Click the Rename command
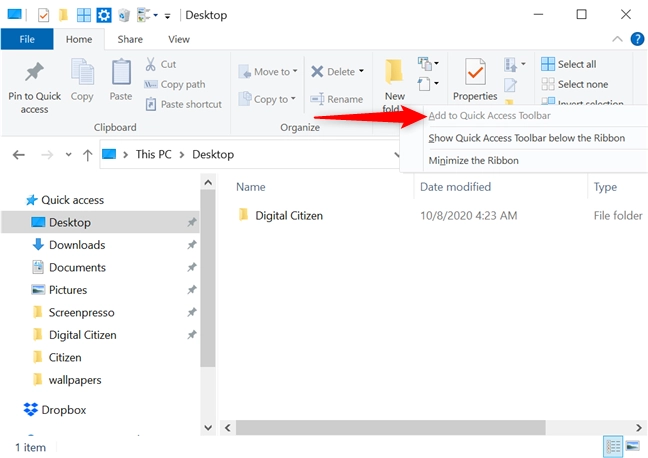648x458 pixels. click(336, 99)
